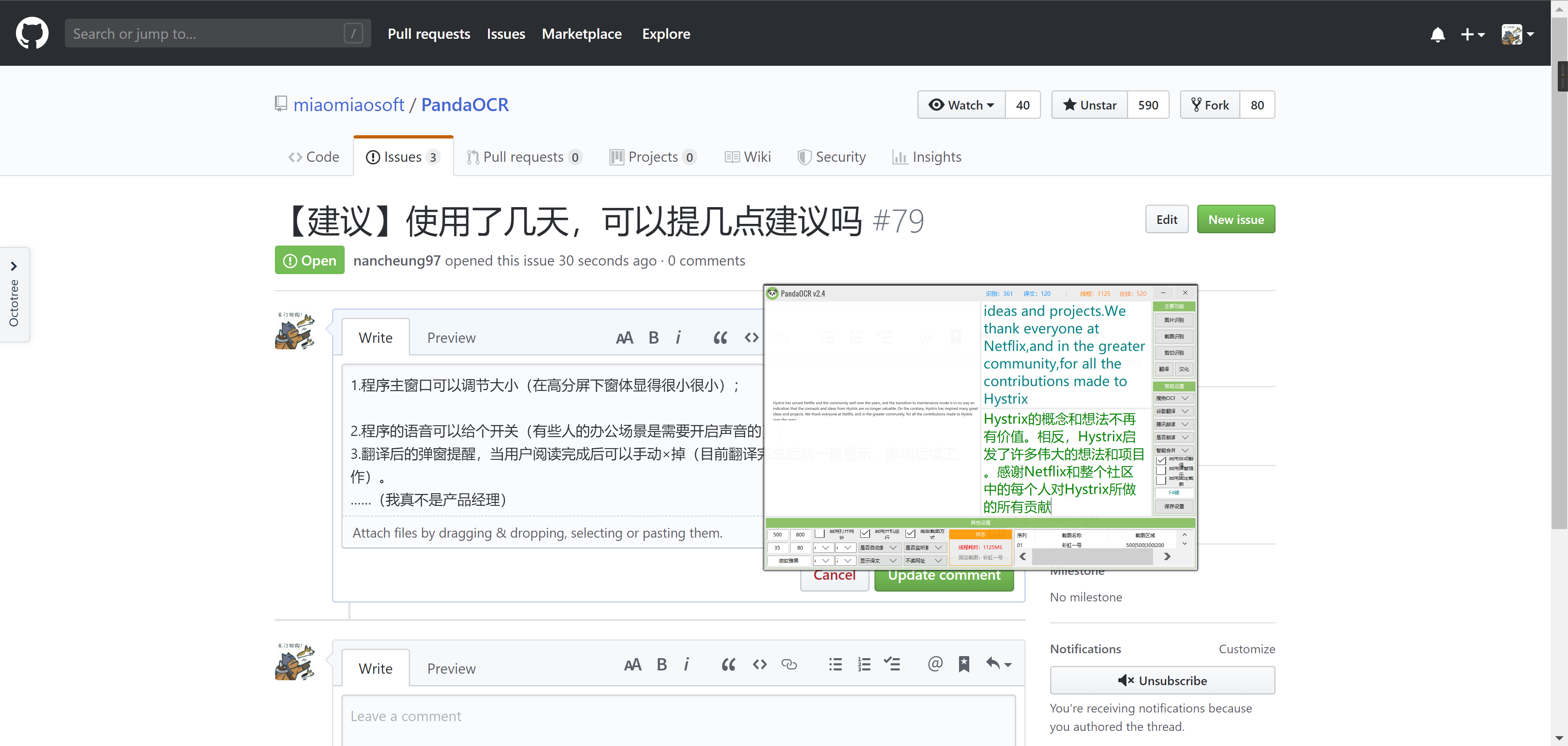Mention a user with the @ icon
The height and width of the screenshot is (746, 1568).
935,664
